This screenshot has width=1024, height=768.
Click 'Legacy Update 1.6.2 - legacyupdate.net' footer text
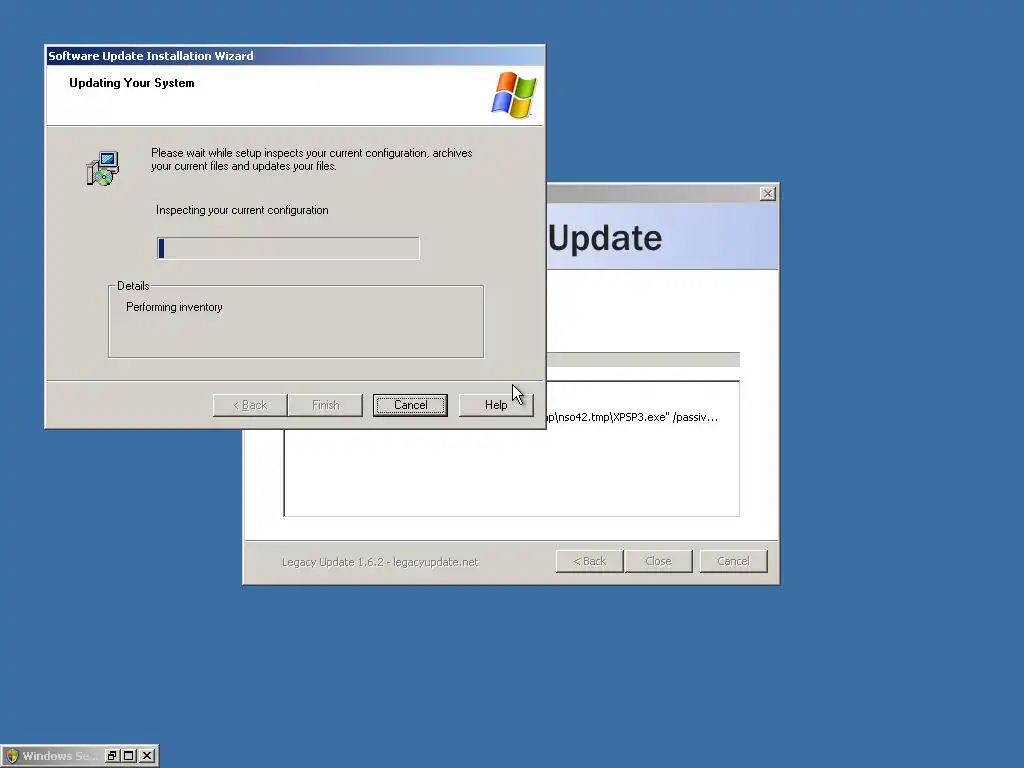pos(380,562)
